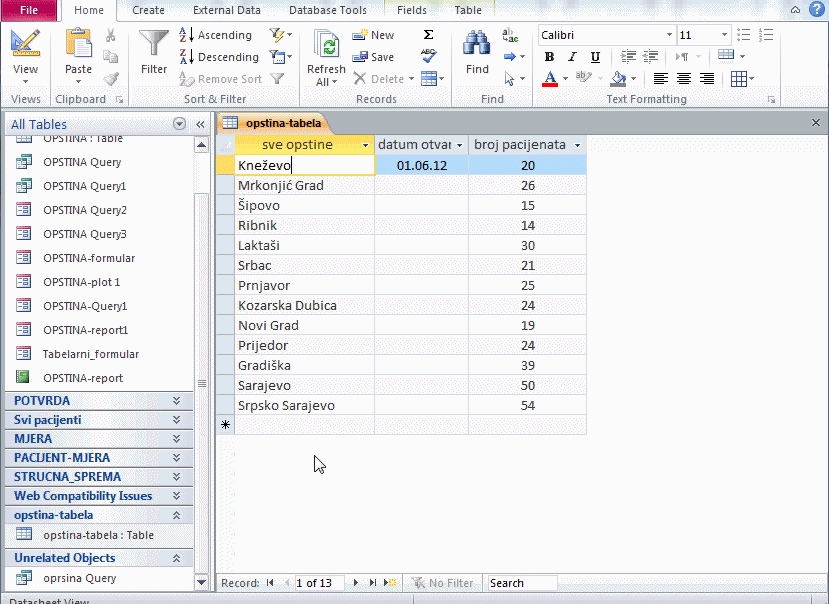
Task: Switch to the Create ribbon tab
Action: [148, 10]
